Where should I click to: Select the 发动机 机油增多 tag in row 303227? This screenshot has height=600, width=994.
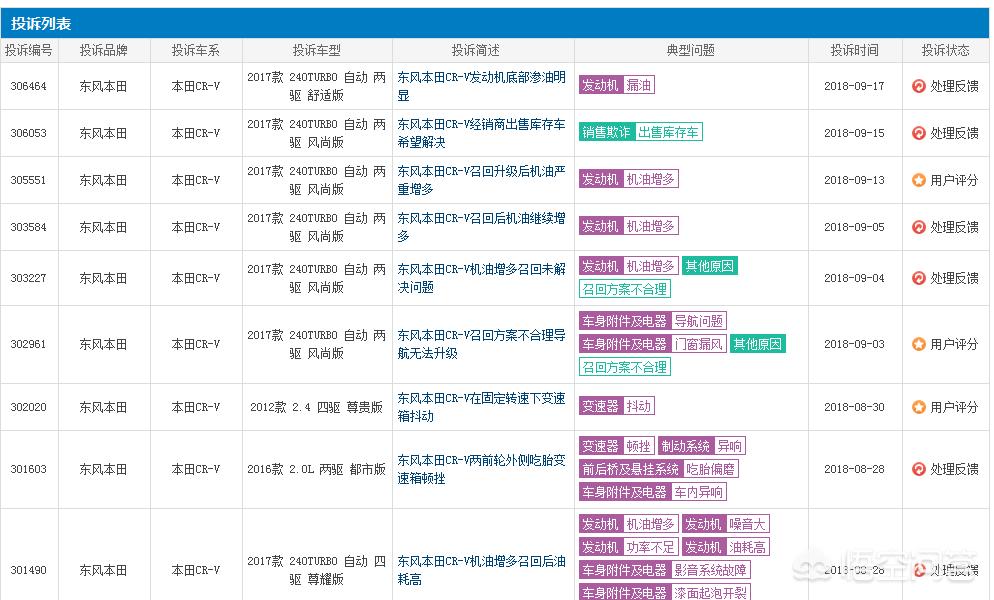tap(629, 266)
